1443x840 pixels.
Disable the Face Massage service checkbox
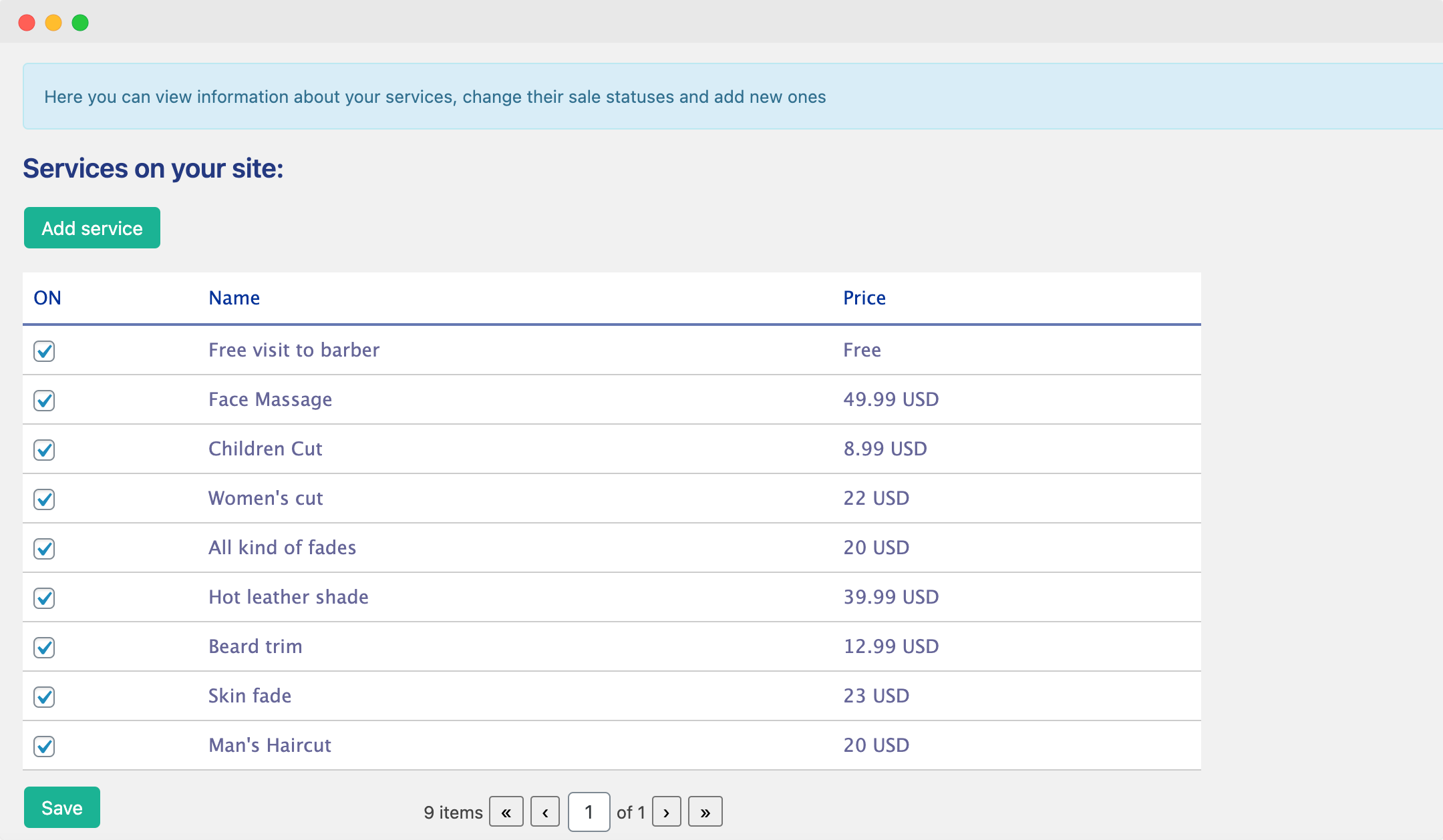pyautogui.click(x=44, y=400)
